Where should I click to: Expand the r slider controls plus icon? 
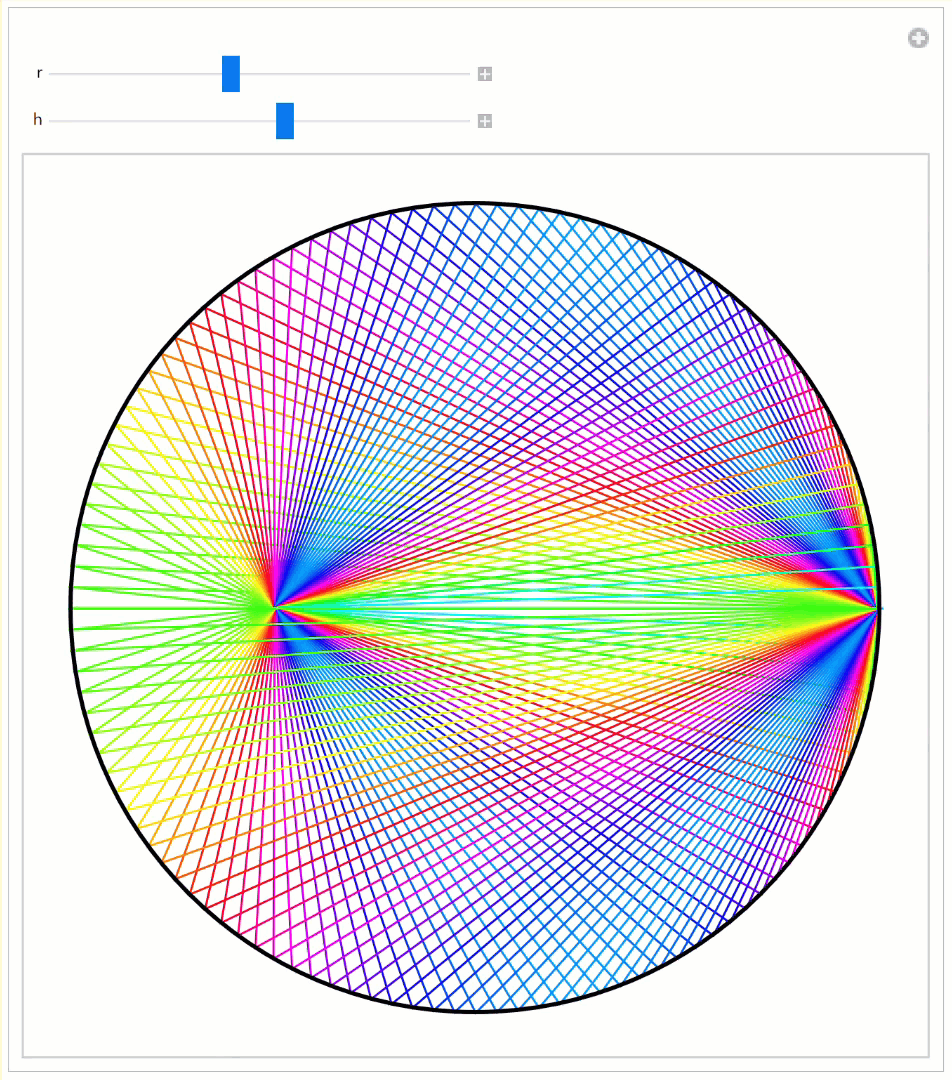(x=485, y=74)
